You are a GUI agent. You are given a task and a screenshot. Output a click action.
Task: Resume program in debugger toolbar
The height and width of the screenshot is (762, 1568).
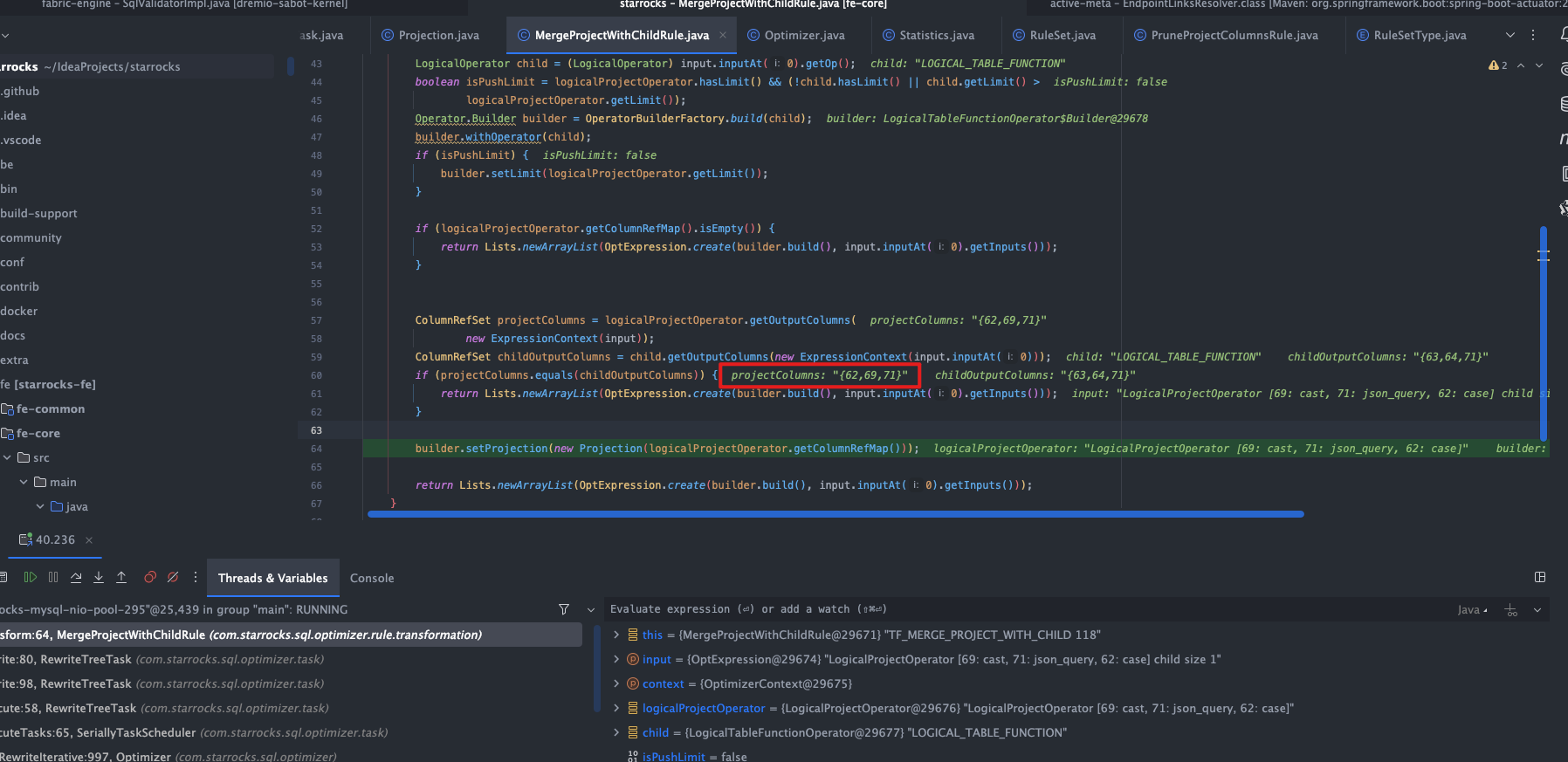[x=31, y=578]
